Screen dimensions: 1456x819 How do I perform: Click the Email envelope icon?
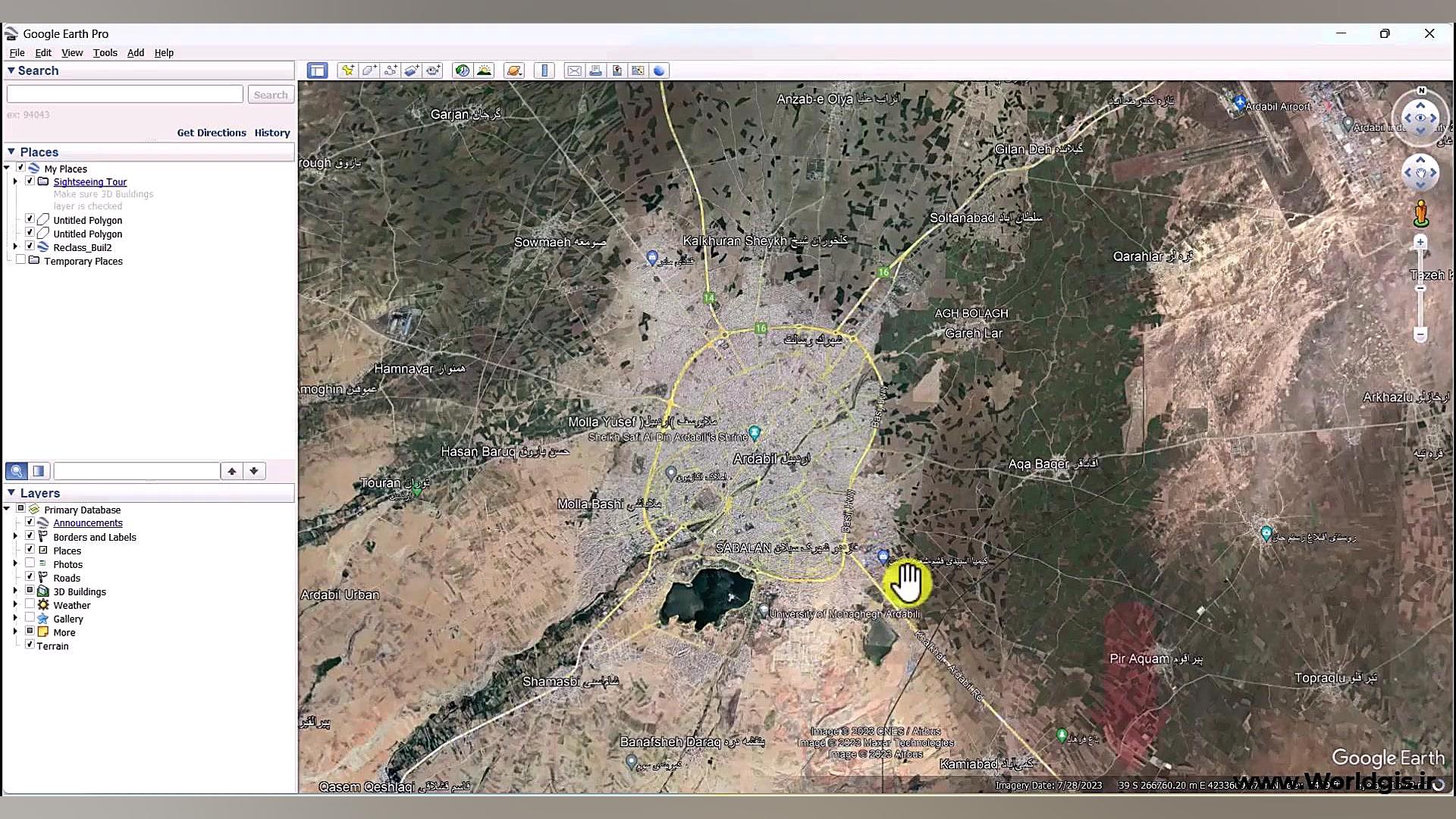click(574, 71)
